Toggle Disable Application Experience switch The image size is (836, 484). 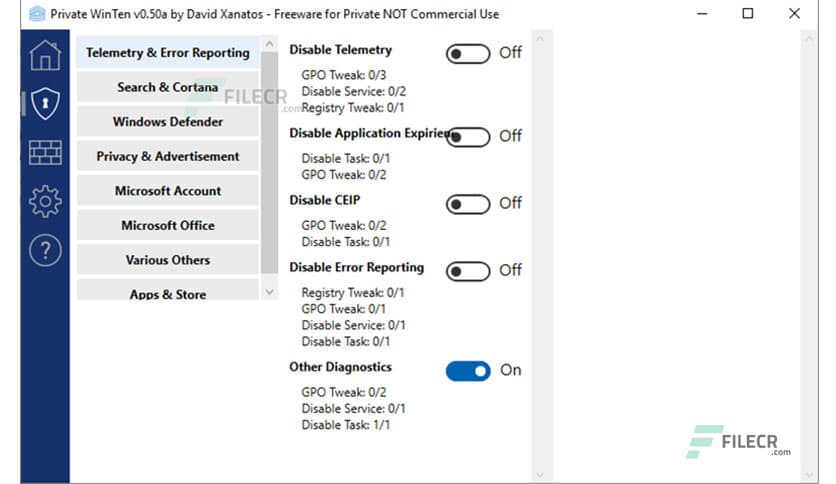[x=468, y=136]
